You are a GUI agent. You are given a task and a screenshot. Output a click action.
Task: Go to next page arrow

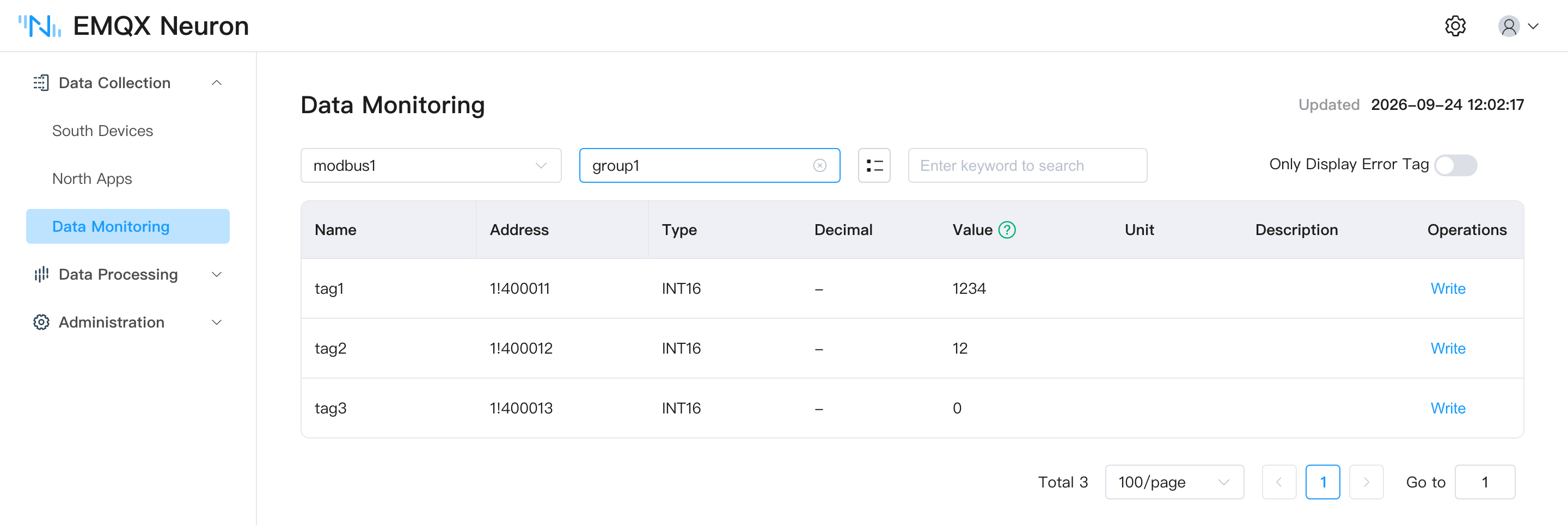point(1366,482)
